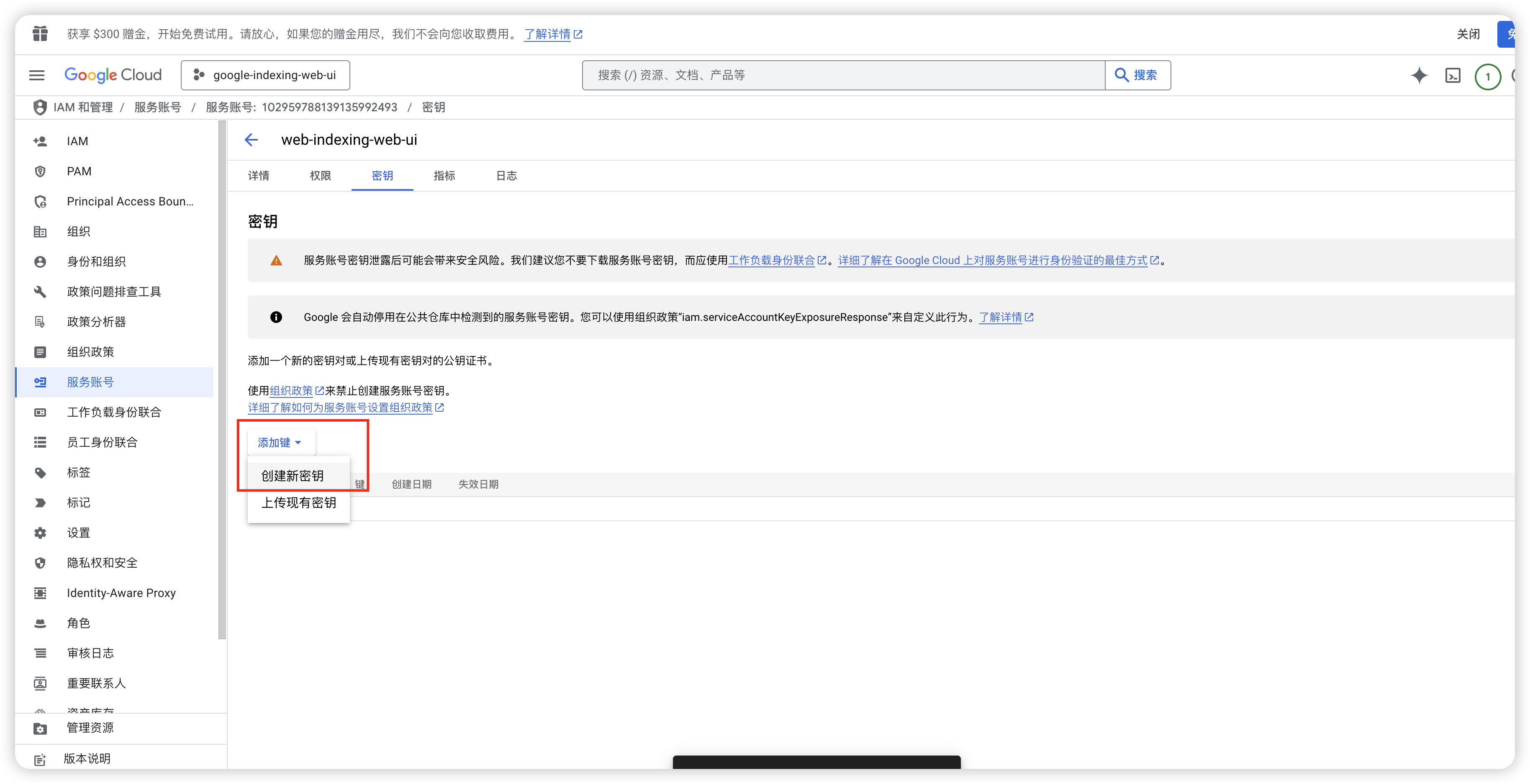This screenshot has width=1530, height=784.
Task: Go to 服务账号 breadcrumb
Action: pyautogui.click(x=157, y=108)
